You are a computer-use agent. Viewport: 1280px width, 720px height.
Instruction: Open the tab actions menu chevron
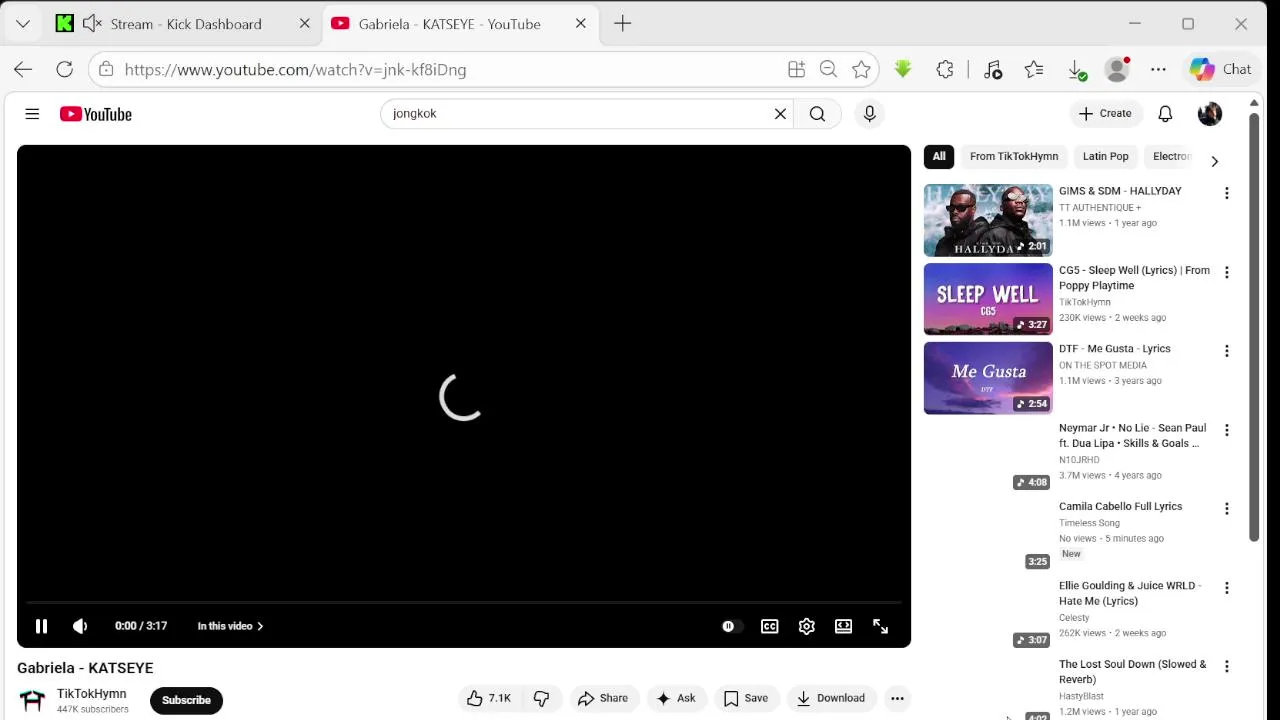click(23, 24)
